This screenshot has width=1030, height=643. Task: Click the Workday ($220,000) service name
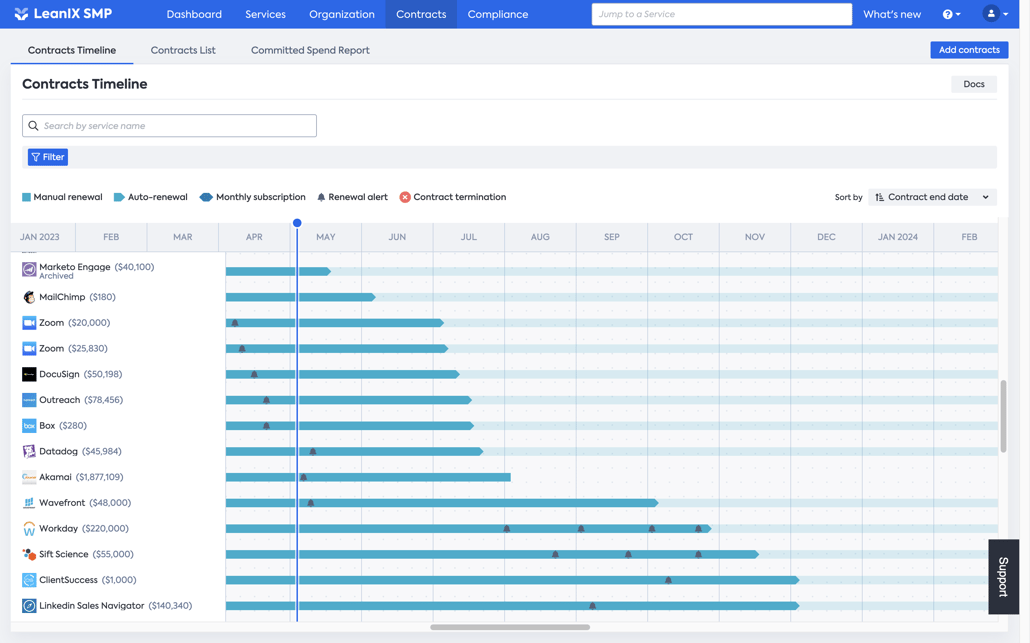click(83, 529)
